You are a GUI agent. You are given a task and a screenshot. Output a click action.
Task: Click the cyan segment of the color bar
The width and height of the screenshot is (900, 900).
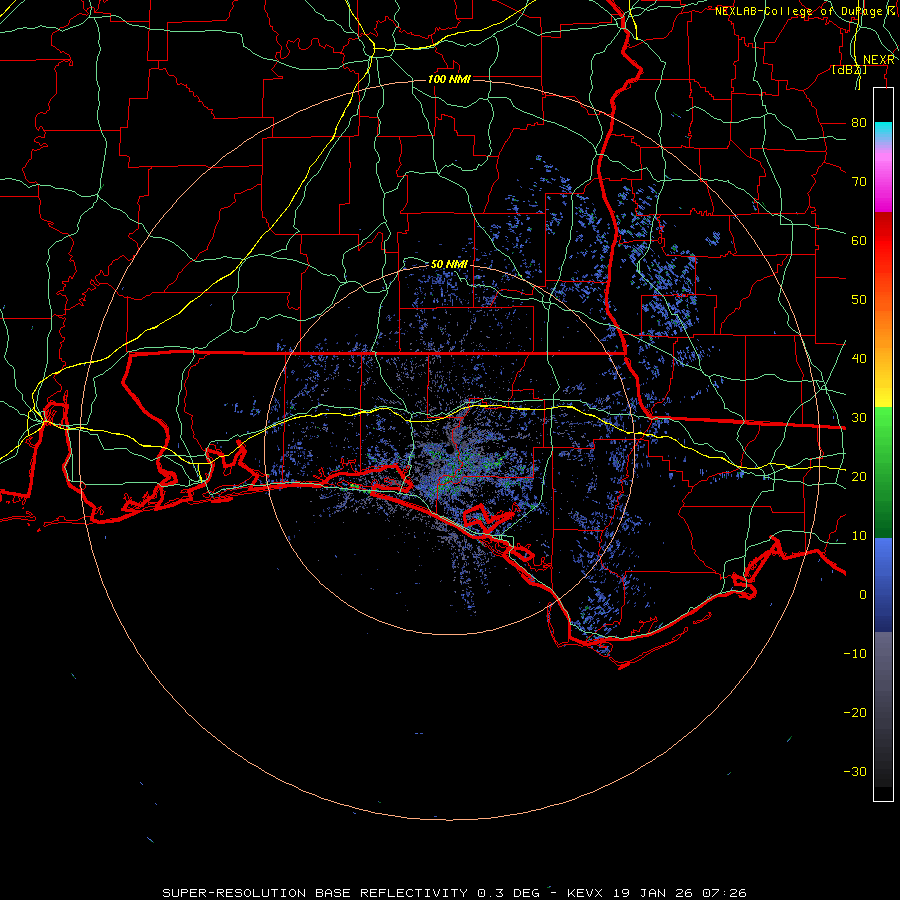pyautogui.click(x=883, y=132)
